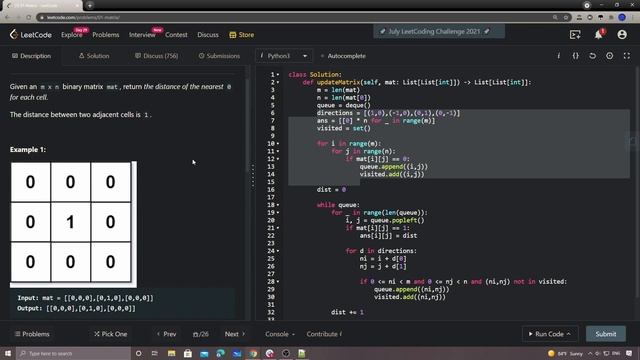Toggle the Autocomplete option

pos(343,56)
